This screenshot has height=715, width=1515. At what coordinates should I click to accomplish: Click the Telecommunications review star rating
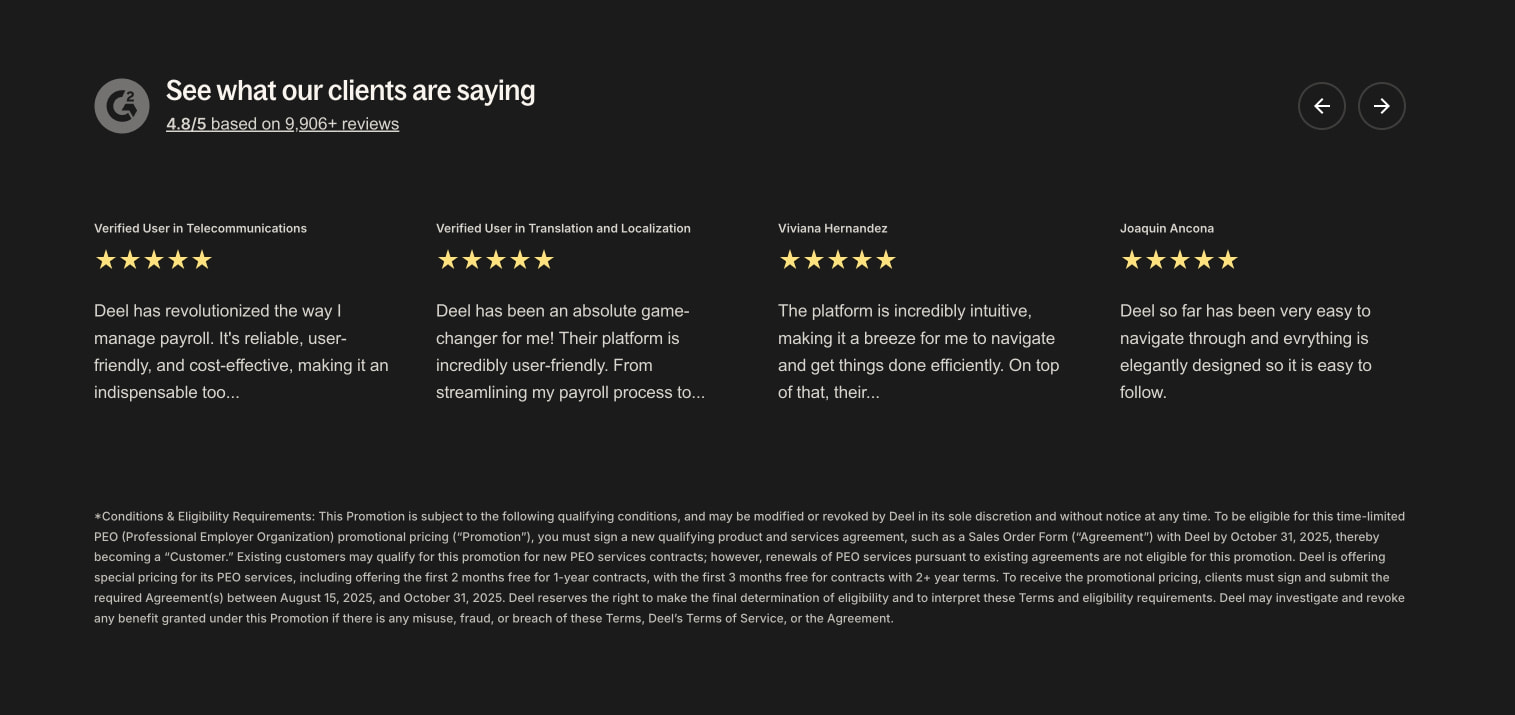pyautogui.click(x=153, y=260)
